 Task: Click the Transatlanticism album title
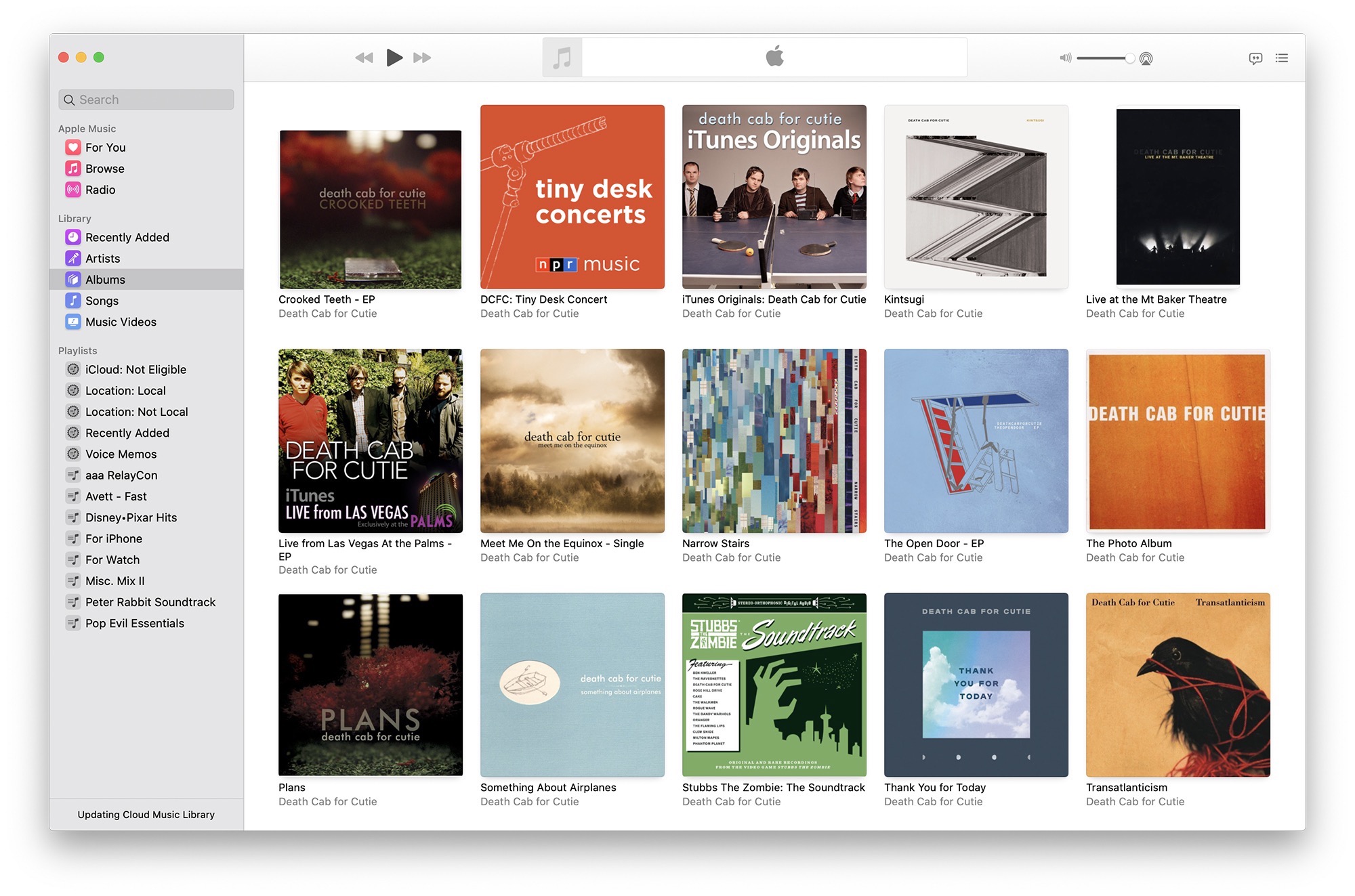[x=1127, y=788]
